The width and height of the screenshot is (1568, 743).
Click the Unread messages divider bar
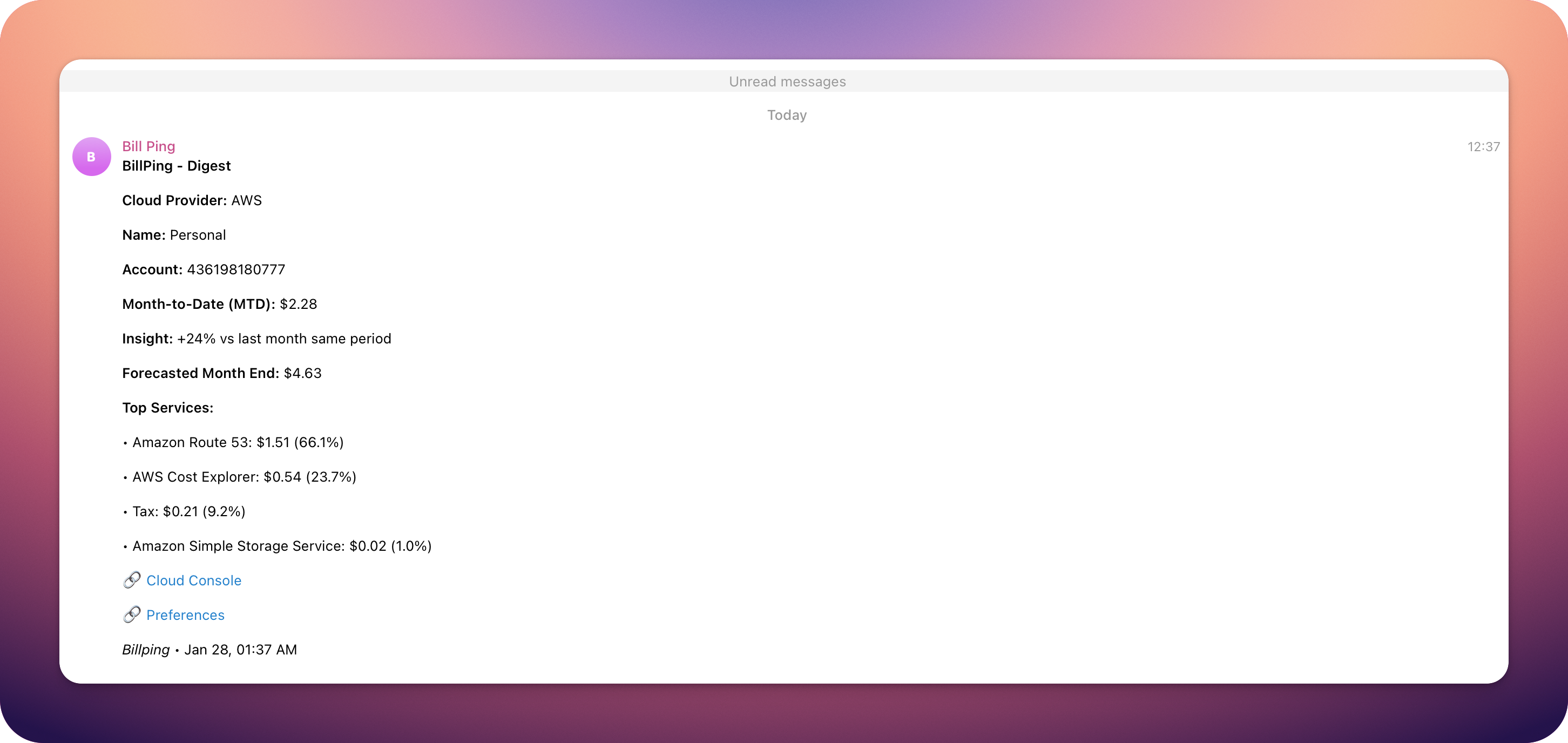(x=787, y=82)
